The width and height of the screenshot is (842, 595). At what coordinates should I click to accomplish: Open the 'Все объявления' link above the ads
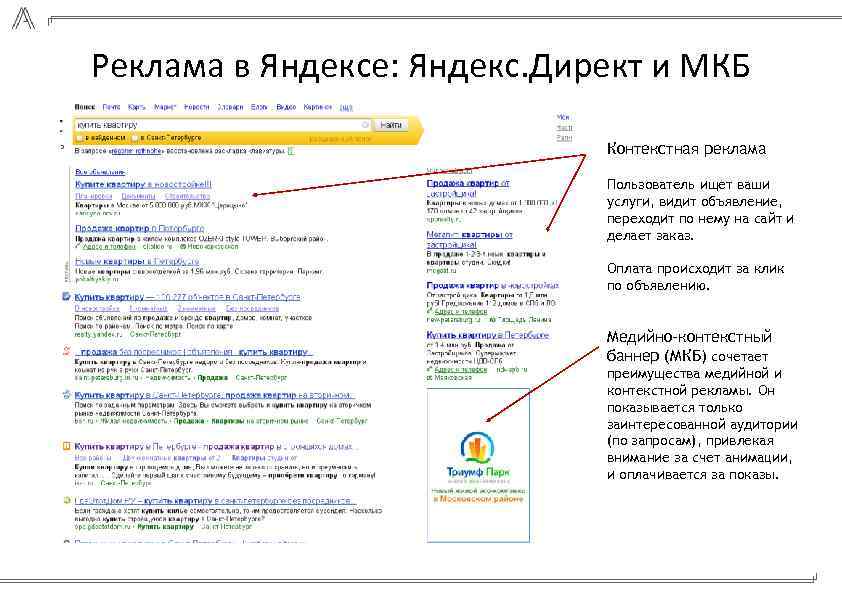(100, 172)
